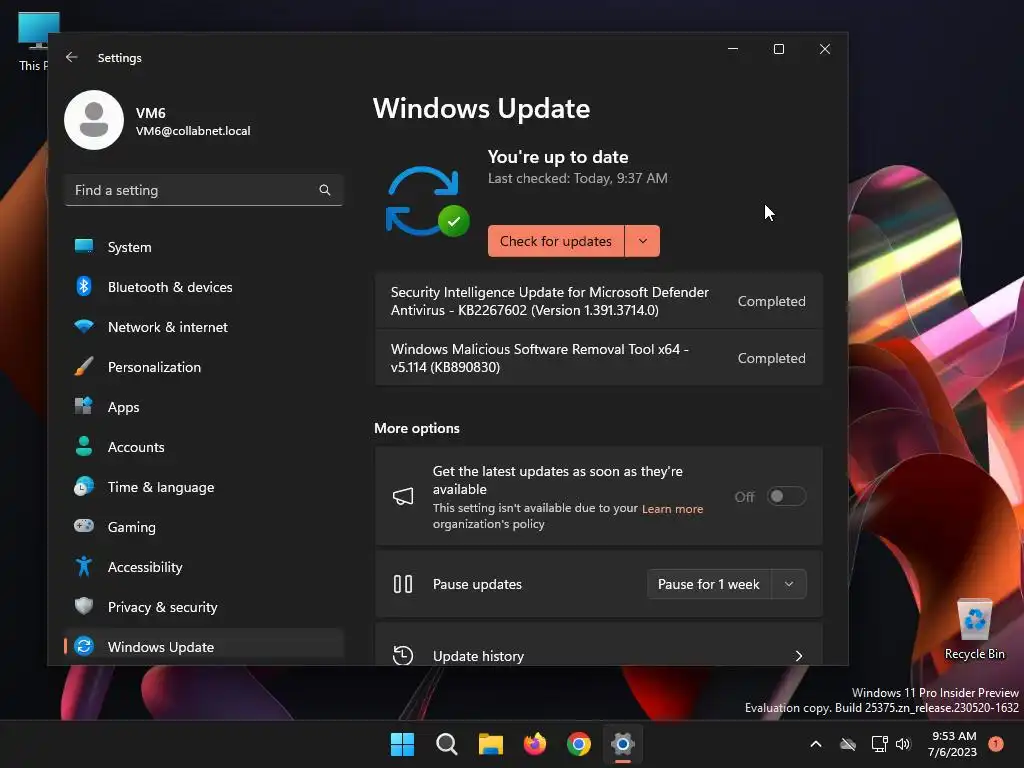Click the Find a setting search field

pos(204,190)
